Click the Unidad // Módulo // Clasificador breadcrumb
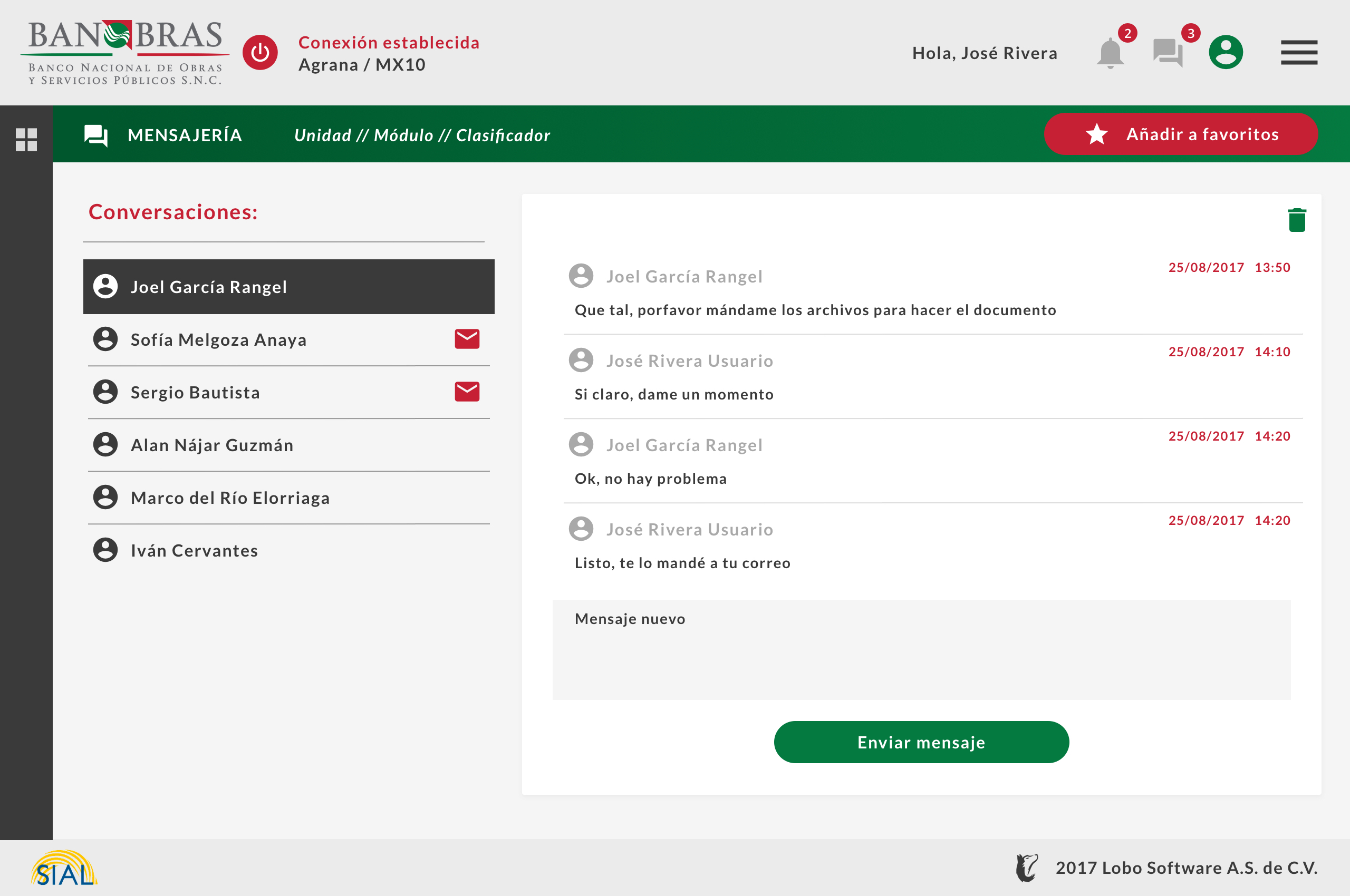 [x=422, y=135]
